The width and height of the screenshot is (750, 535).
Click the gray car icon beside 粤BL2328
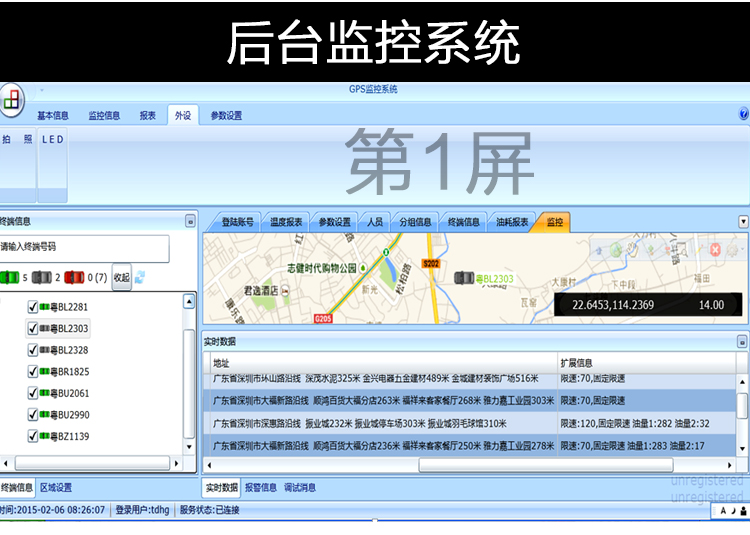(44, 350)
